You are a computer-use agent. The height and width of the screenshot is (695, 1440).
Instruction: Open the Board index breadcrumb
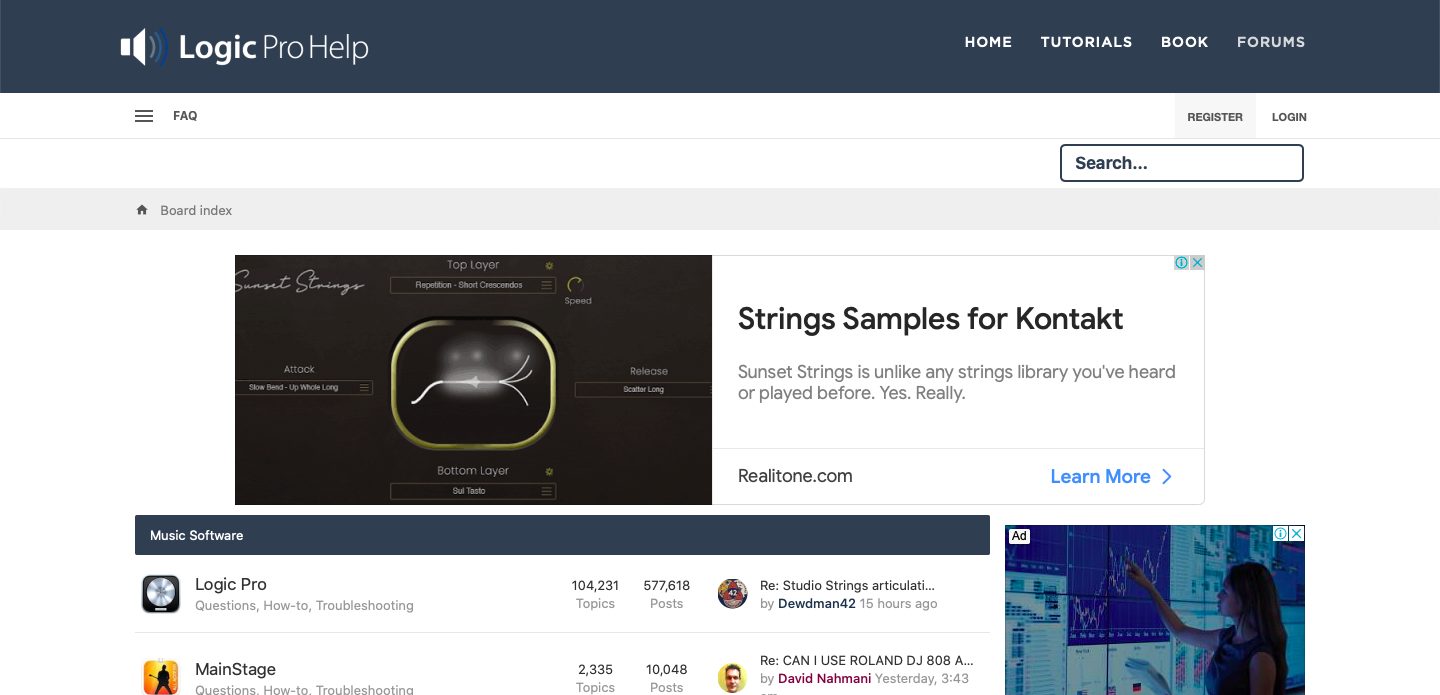point(196,210)
